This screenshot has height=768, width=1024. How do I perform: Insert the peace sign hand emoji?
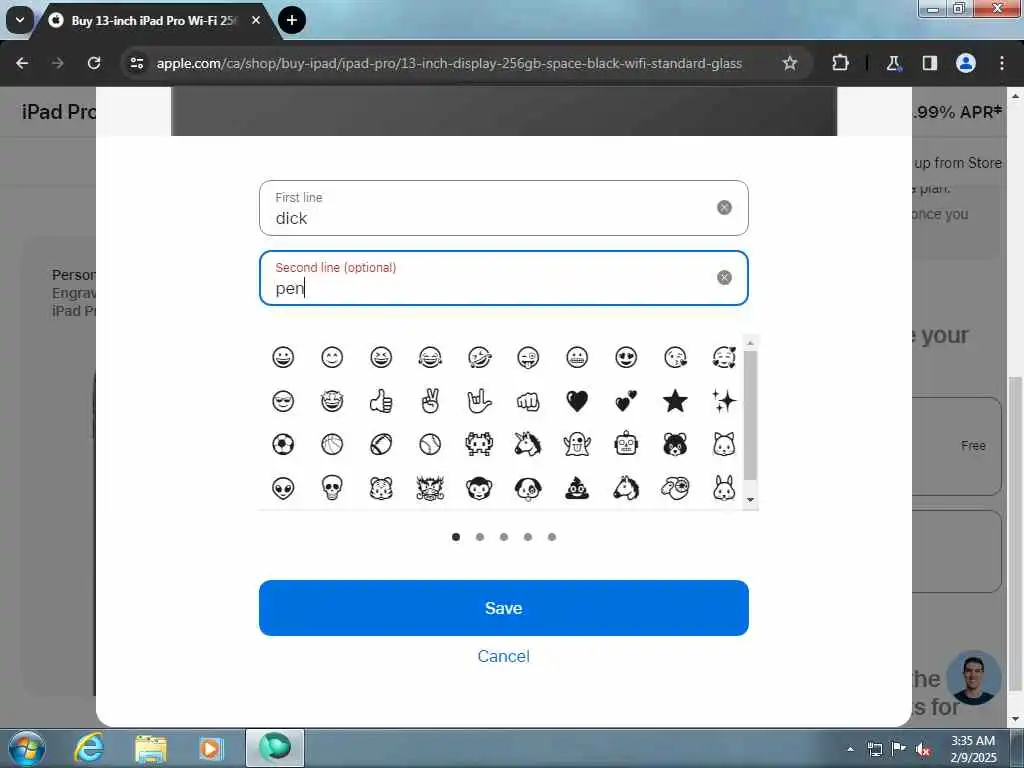pos(430,401)
